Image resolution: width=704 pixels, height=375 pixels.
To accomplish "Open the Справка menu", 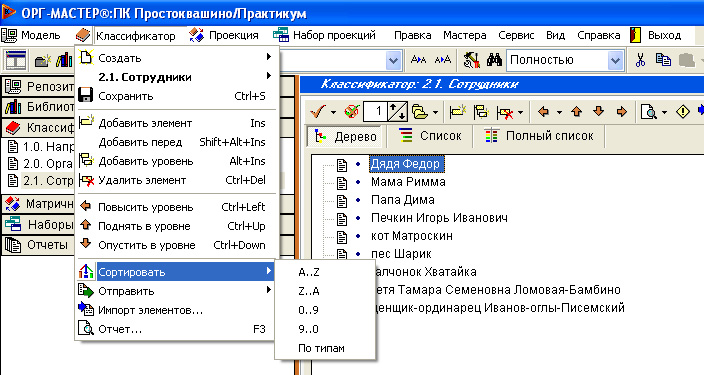I will pyautogui.click(x=598, y=35).
